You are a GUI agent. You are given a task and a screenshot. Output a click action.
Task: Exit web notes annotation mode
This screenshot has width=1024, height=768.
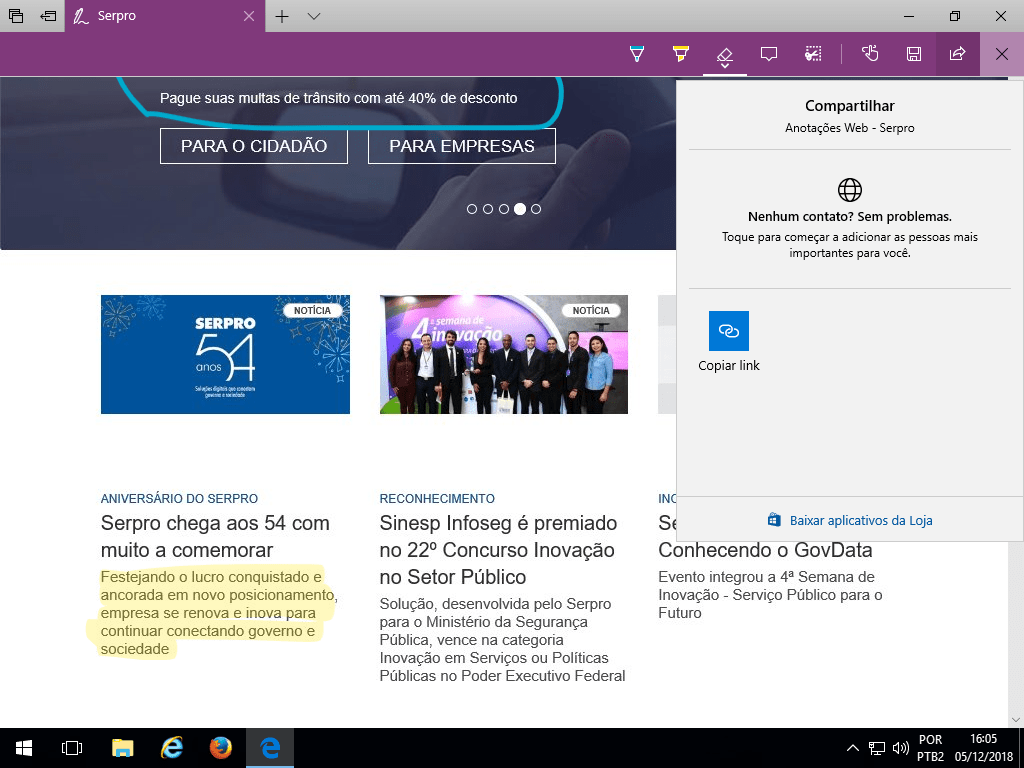point(1001,54)
